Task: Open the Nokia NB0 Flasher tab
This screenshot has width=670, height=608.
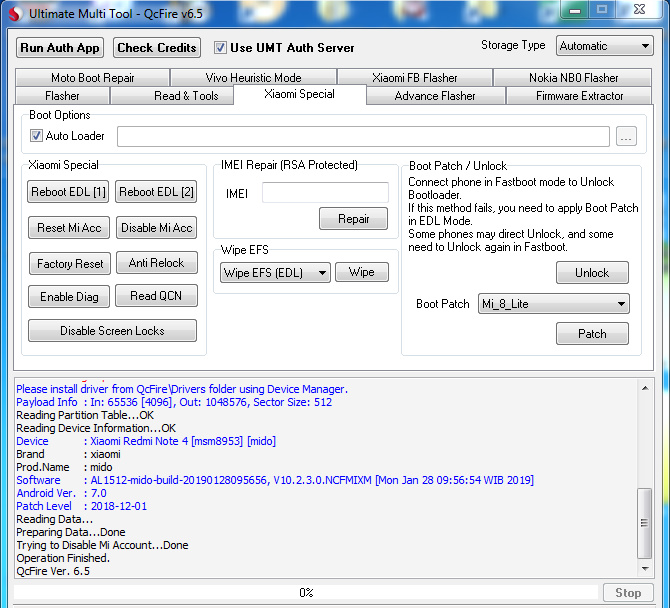Action: 573,77
